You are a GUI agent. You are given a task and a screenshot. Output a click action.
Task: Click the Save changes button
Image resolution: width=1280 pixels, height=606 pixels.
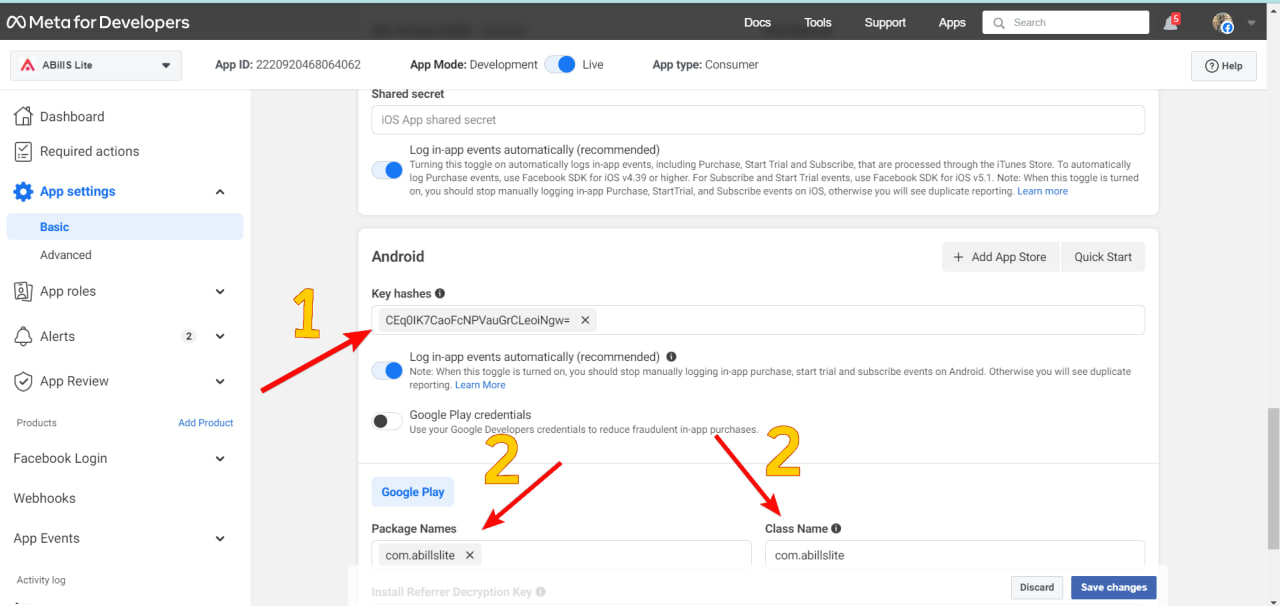pos(1113,588)
